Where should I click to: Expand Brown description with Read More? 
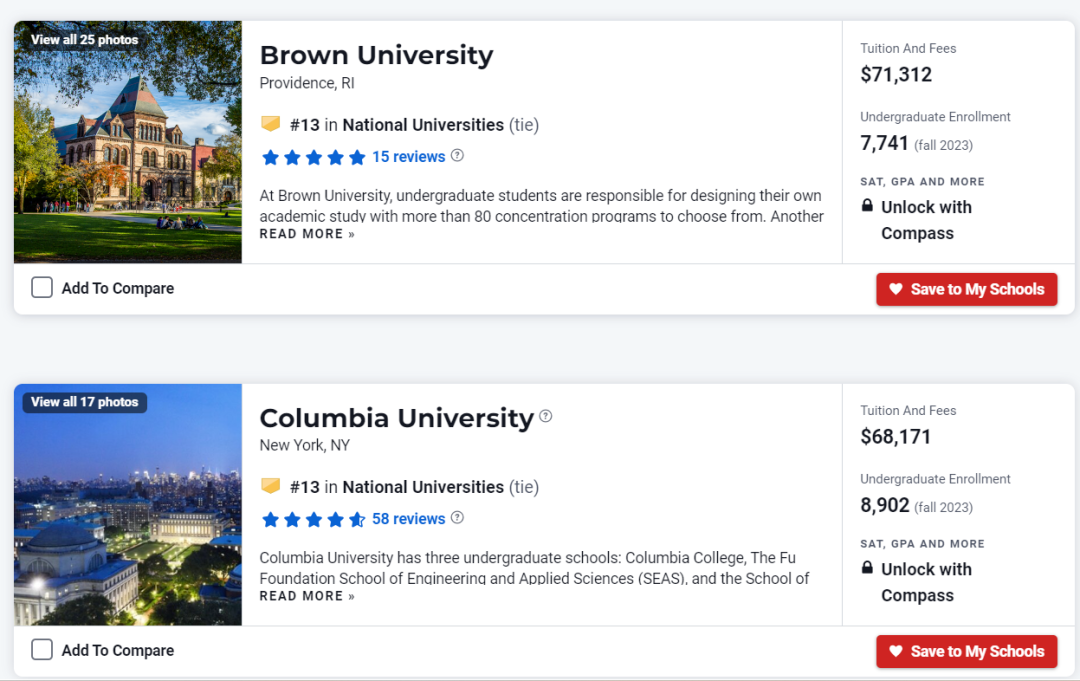pyautogui.click(x=307, y=234)
